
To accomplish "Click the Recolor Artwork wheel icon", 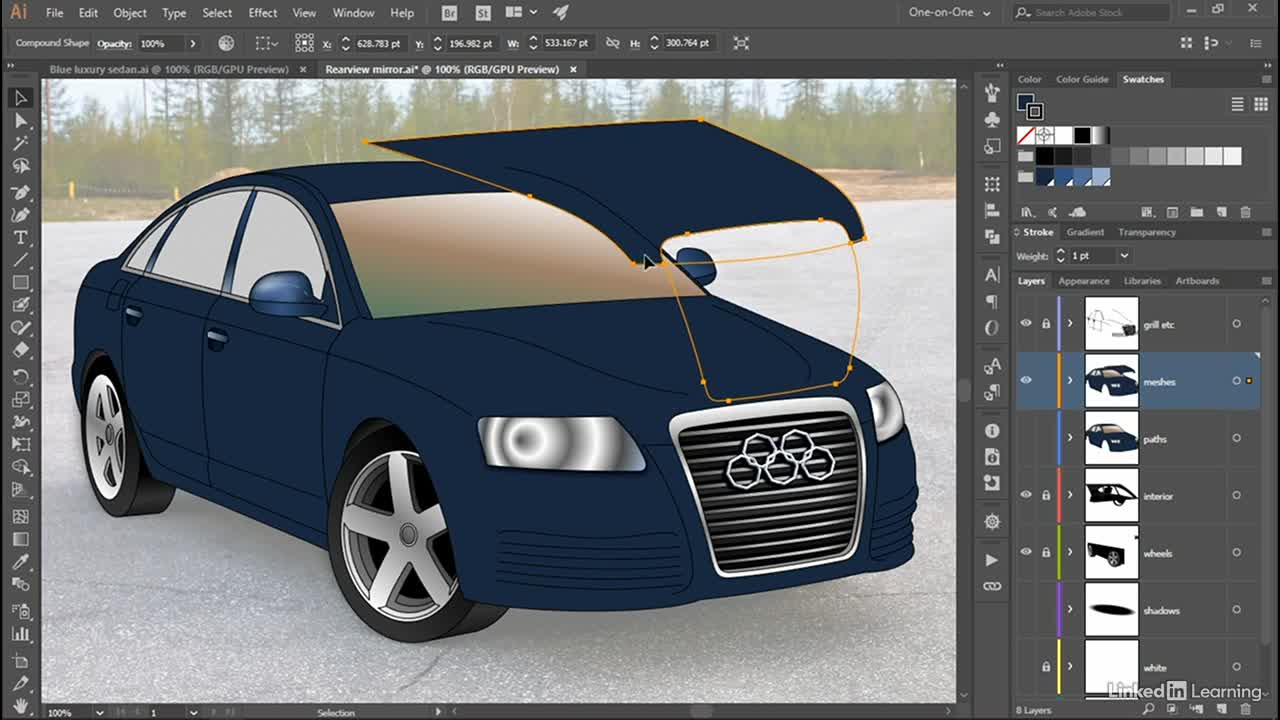I will point(226,43).
